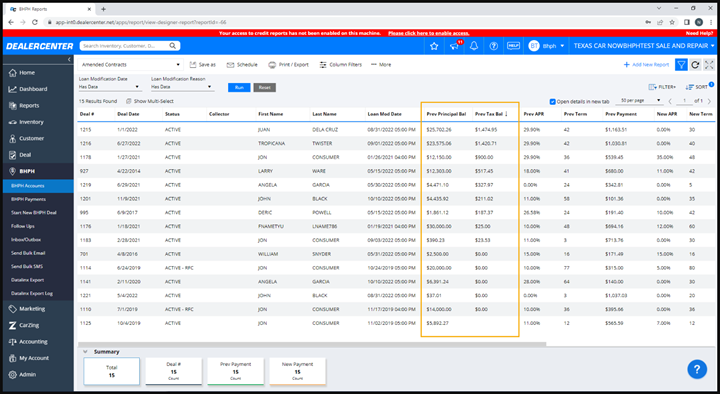Viewport: 720px width, 394px height.
Task: Open a new browser tab
Action: click(103, 9)
